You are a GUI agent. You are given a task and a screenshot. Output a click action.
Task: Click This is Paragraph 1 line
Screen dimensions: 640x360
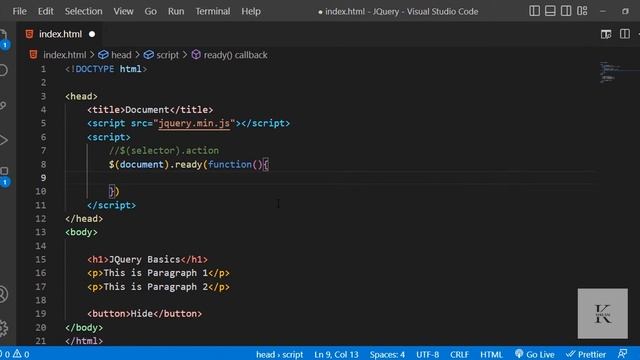(x=158, y=273)
